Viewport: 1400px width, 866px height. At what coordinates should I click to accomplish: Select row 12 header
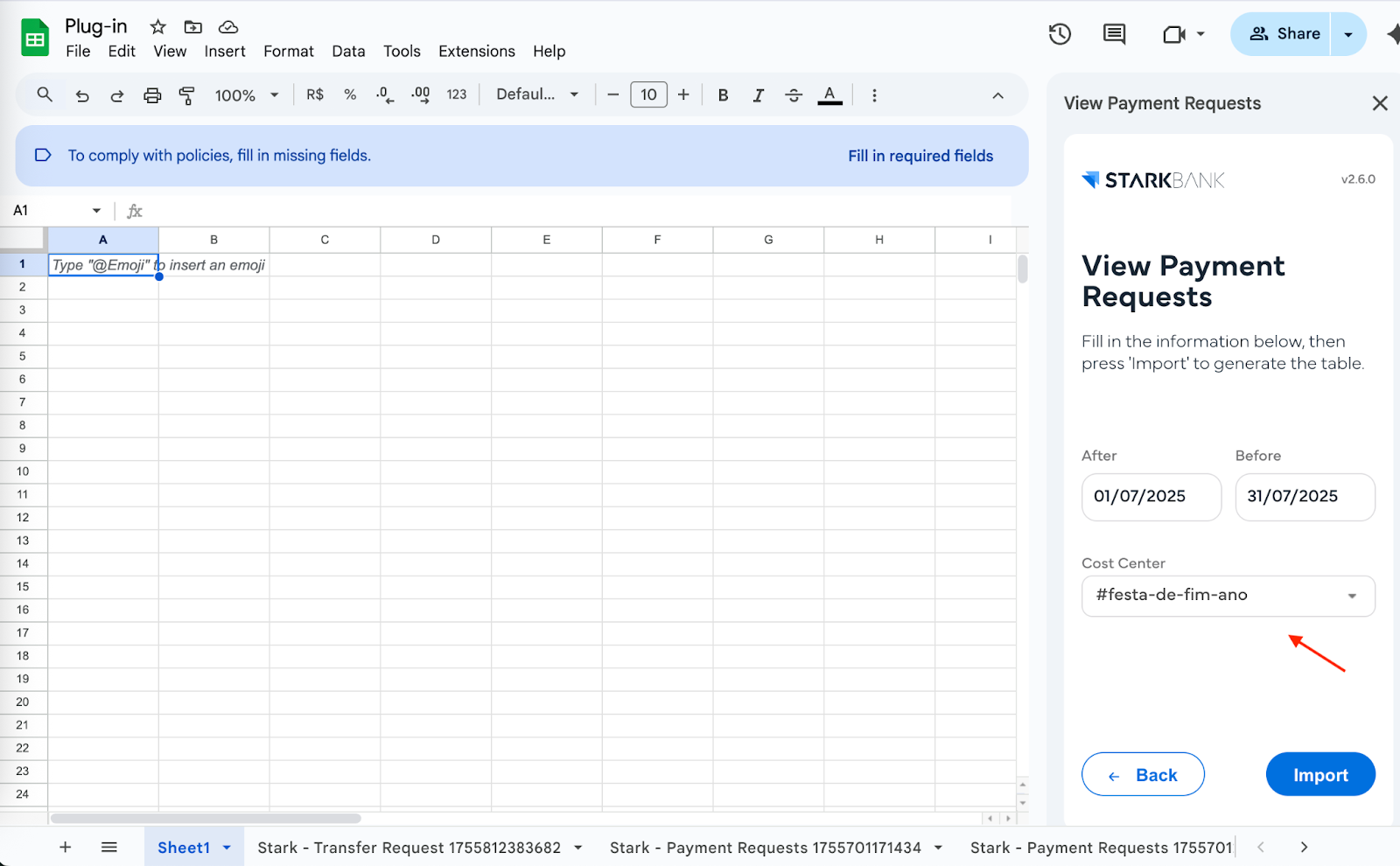(x=23, y=518)
